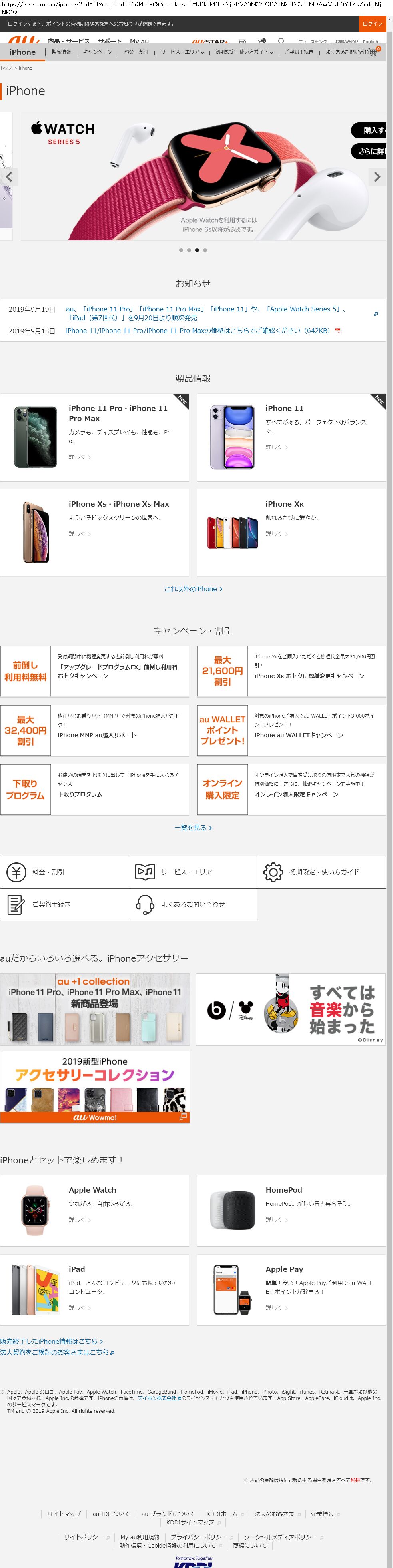Click gear icon 初期設定・使い方ガイド tile
The height and width of the screenshot is (1568, 393).
321,872
